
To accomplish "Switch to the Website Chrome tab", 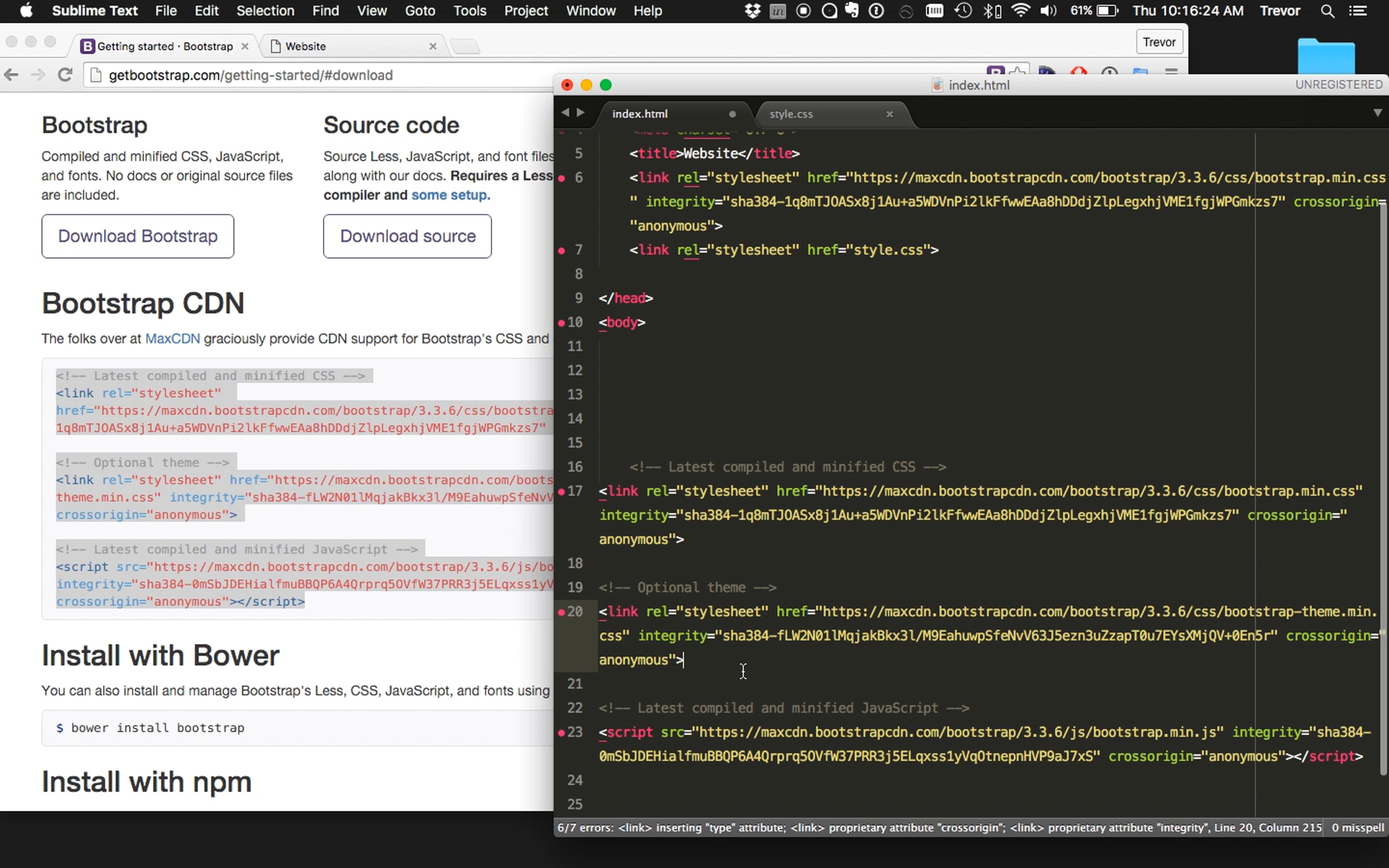I will tap(353, 46).
